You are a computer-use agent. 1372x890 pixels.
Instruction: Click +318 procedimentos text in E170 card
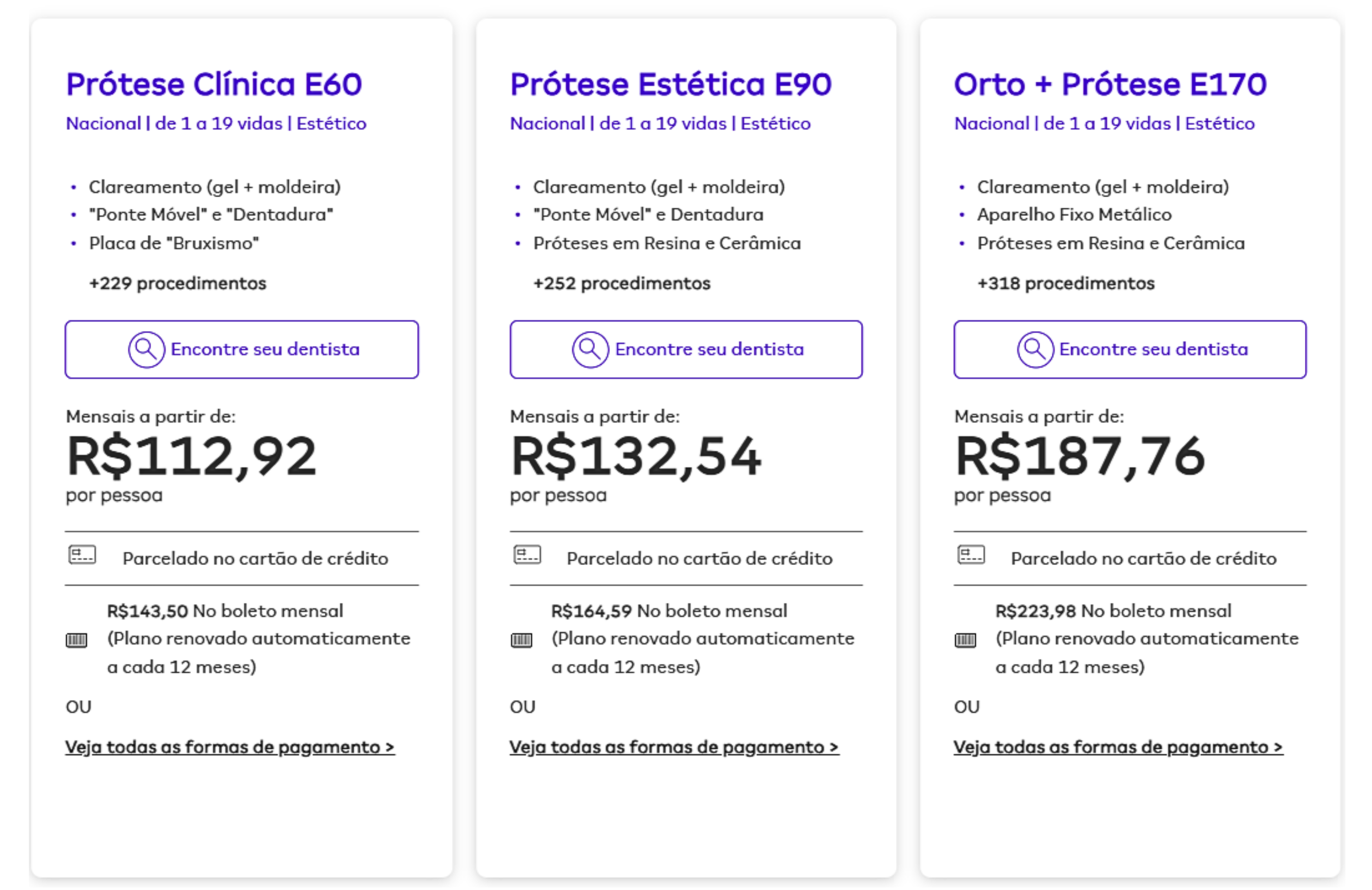click(x=1066, y=283)
